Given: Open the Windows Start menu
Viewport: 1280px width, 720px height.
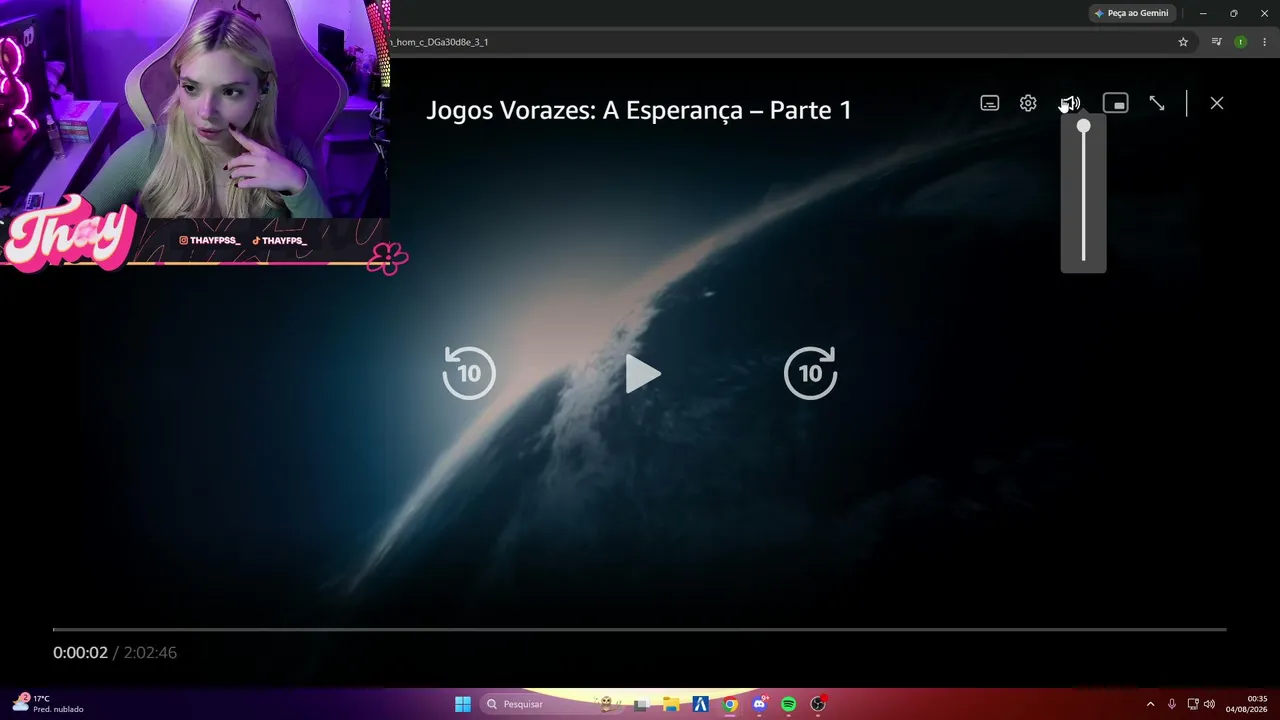Looking at the screenshot, I should (x=463, y=704).
